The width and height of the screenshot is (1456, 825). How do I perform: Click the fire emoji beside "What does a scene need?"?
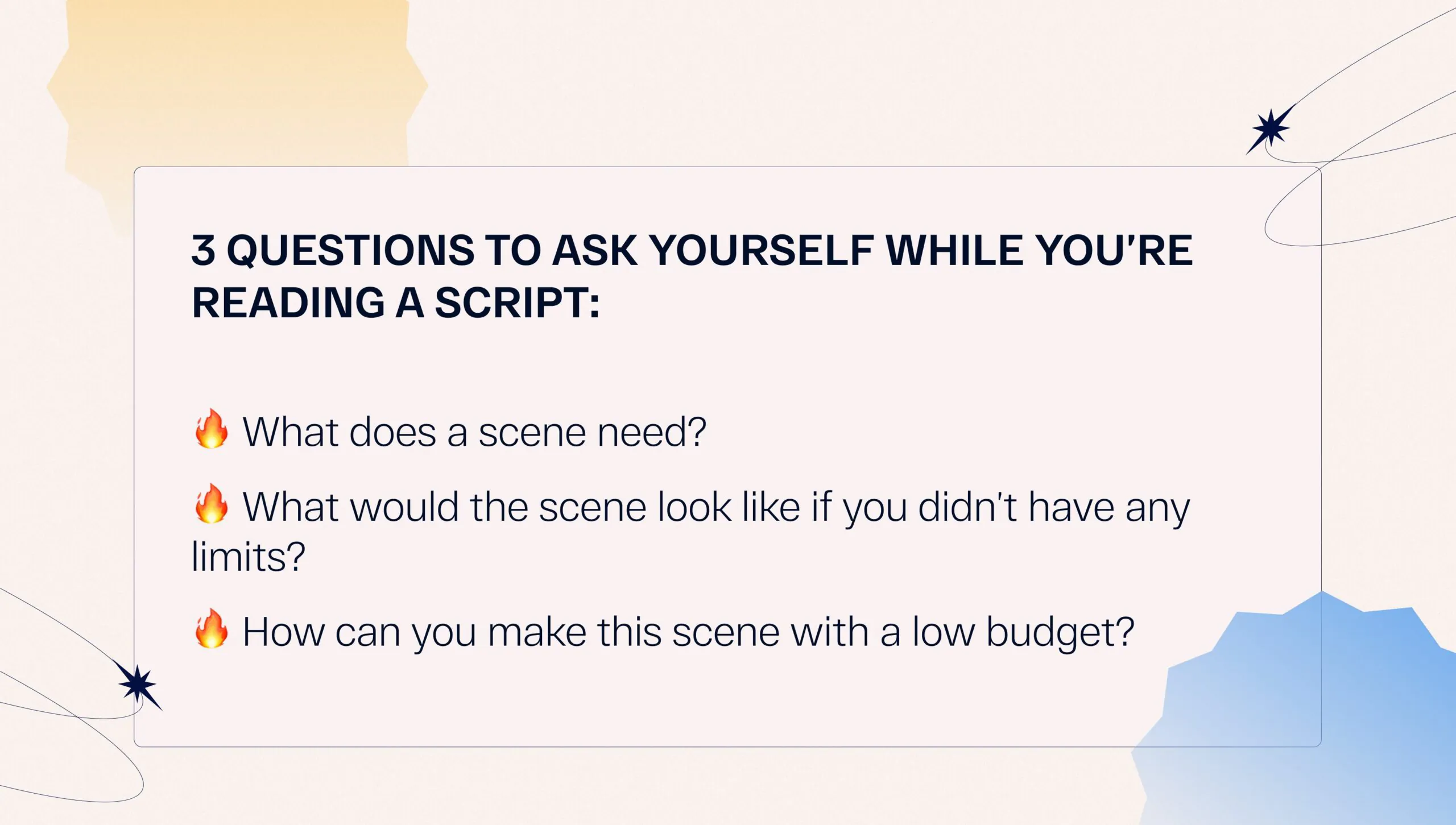[x=211, y=429]
